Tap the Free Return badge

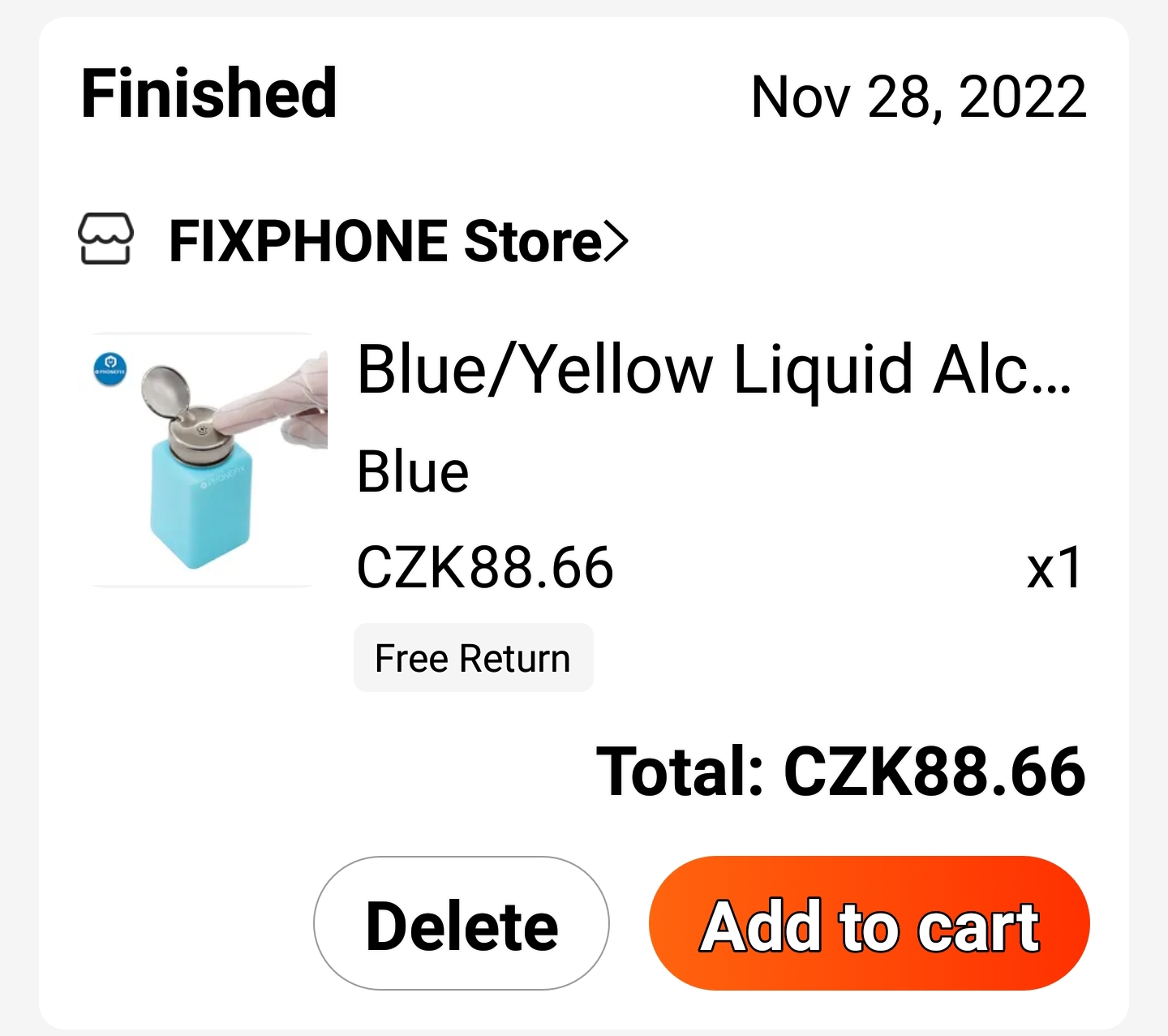pyautogui.click(x=473, y=658)
